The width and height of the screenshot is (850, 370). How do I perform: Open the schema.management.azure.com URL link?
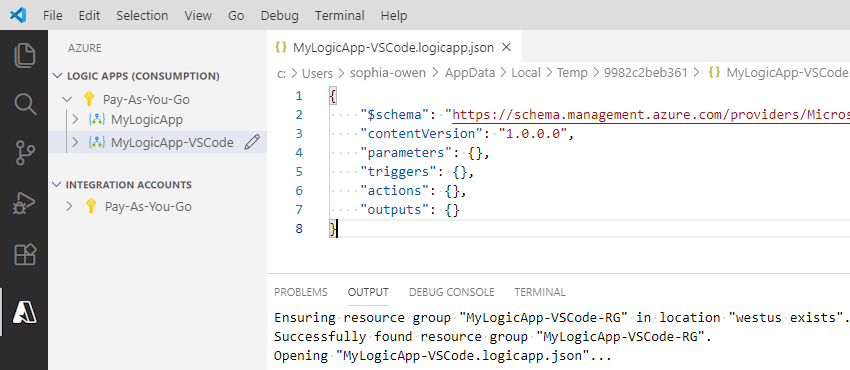coord(651,114)
